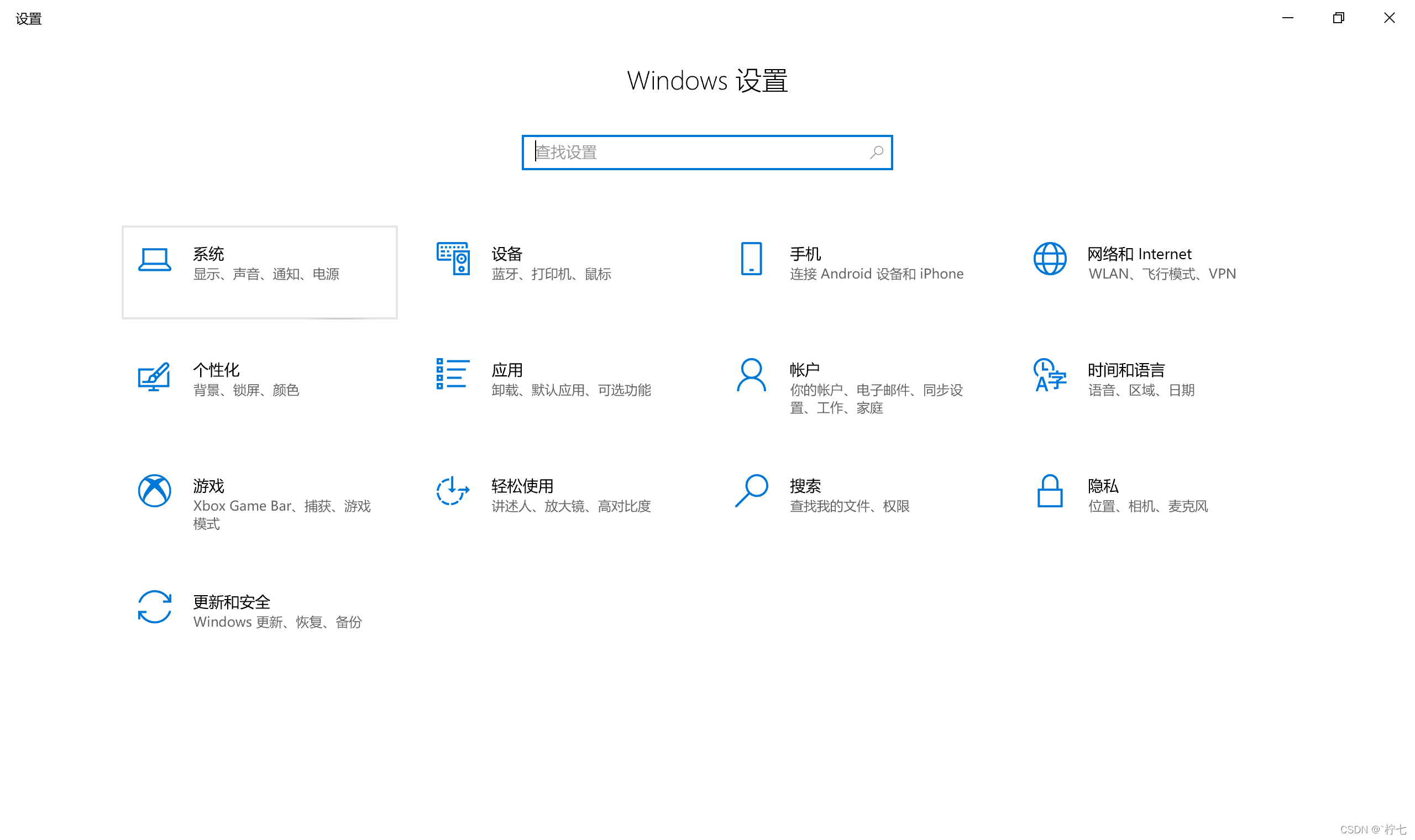
Task: Open Devices via the keyboard-speaker icon
Action: click(453, 259)
